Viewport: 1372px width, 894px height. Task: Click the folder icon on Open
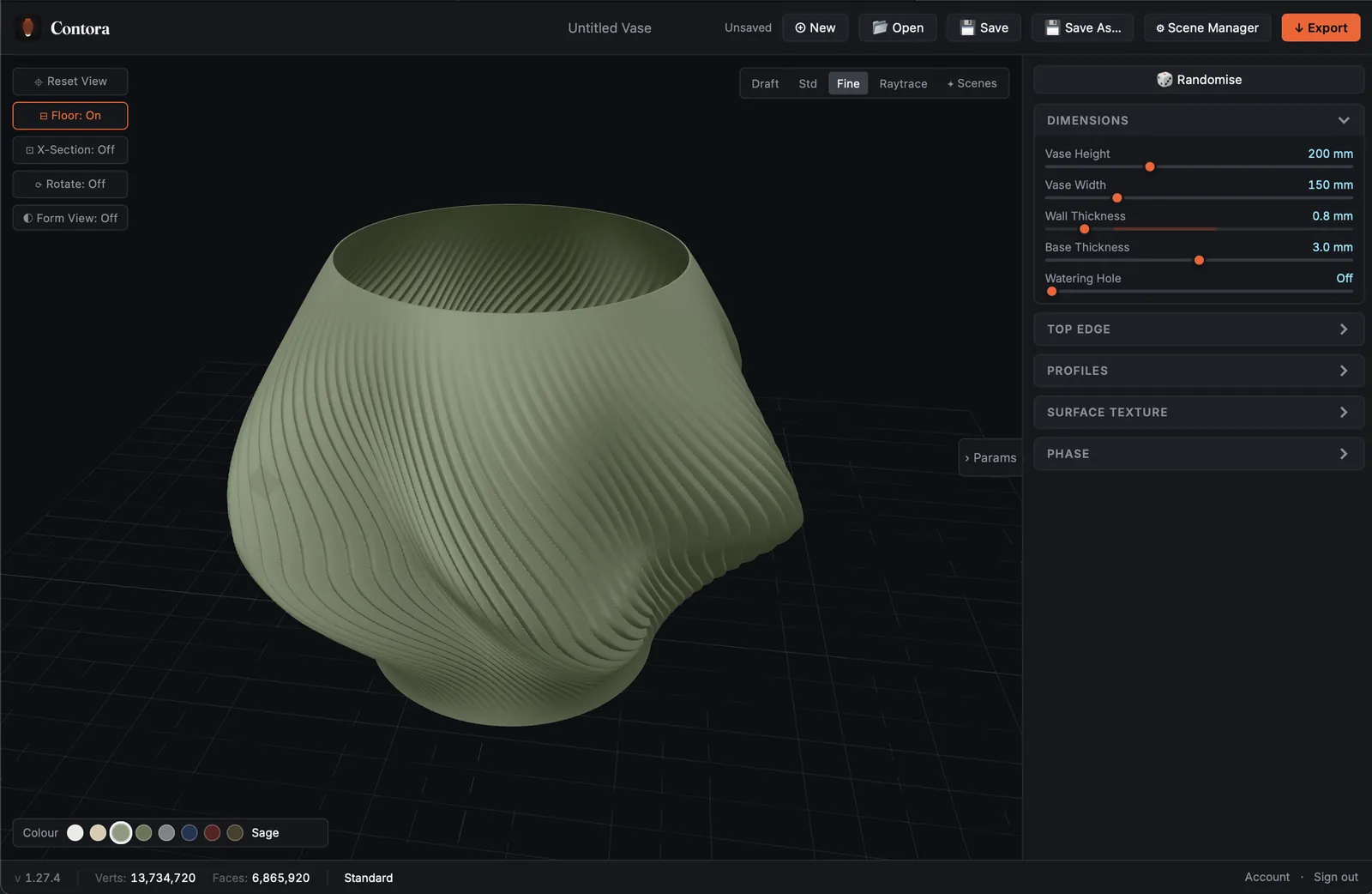[880, 27]
